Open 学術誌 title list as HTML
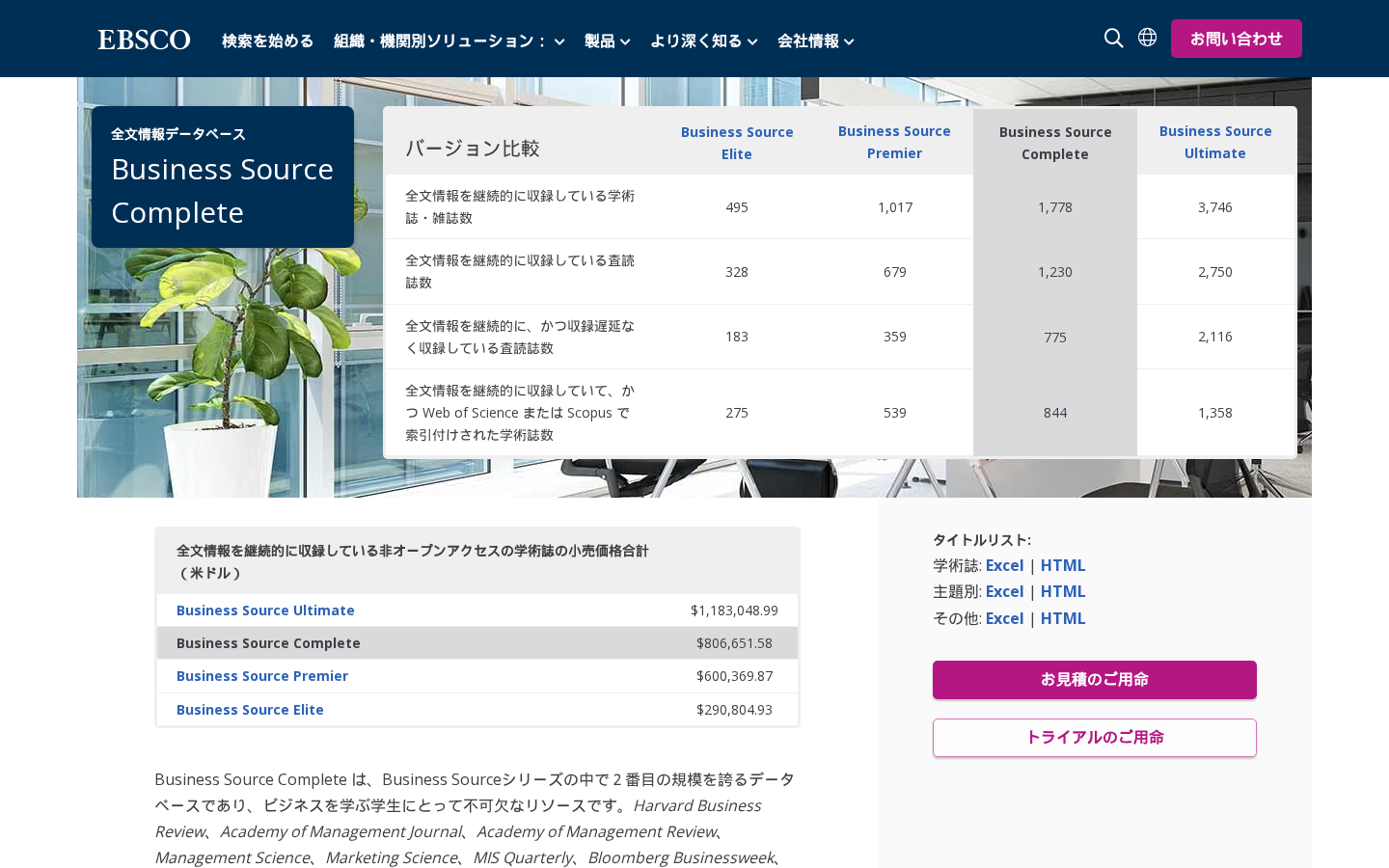 (x=1063, y=565)
